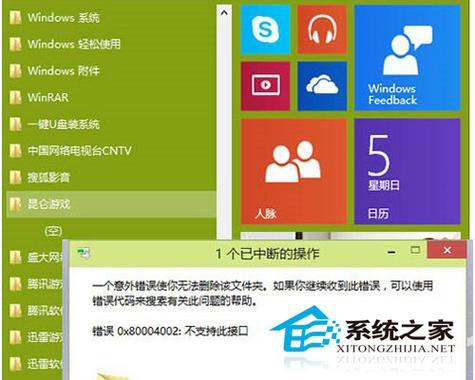Image resolution: width=475 pixels, height=380 pixels.
Task: Open the Music headphones tile
Action: [x=322, y=30]
